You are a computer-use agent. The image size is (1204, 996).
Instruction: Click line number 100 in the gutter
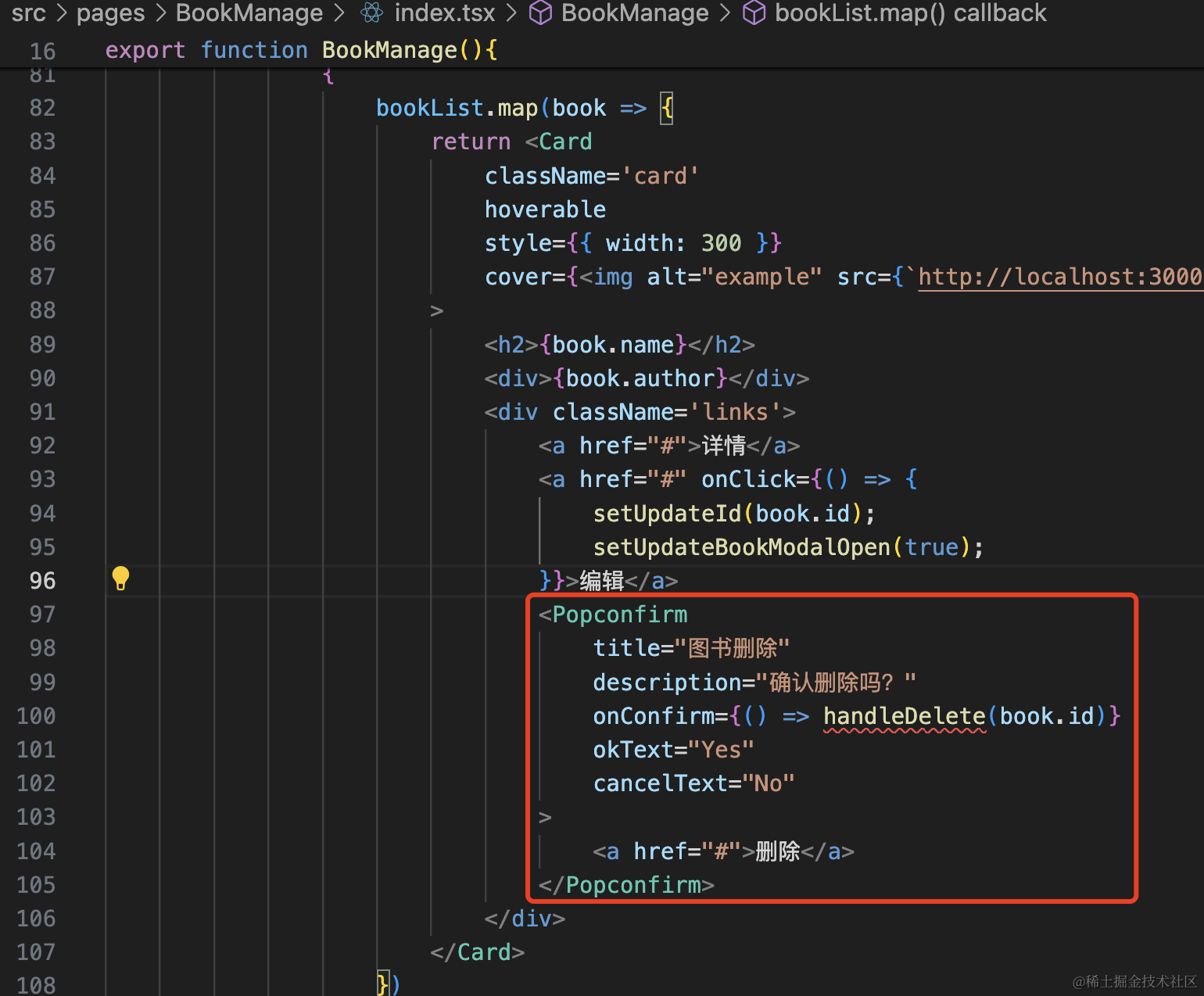point(37,716)
